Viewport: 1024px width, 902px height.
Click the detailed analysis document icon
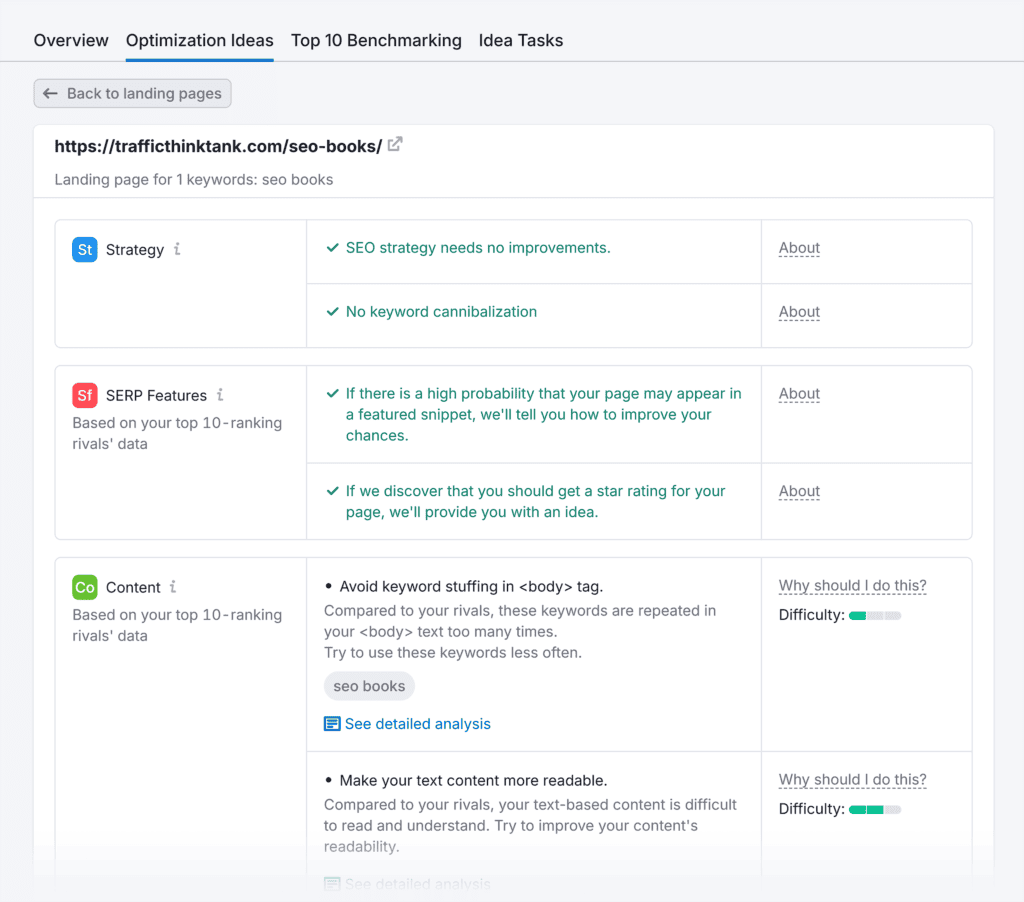click(332, 724)
